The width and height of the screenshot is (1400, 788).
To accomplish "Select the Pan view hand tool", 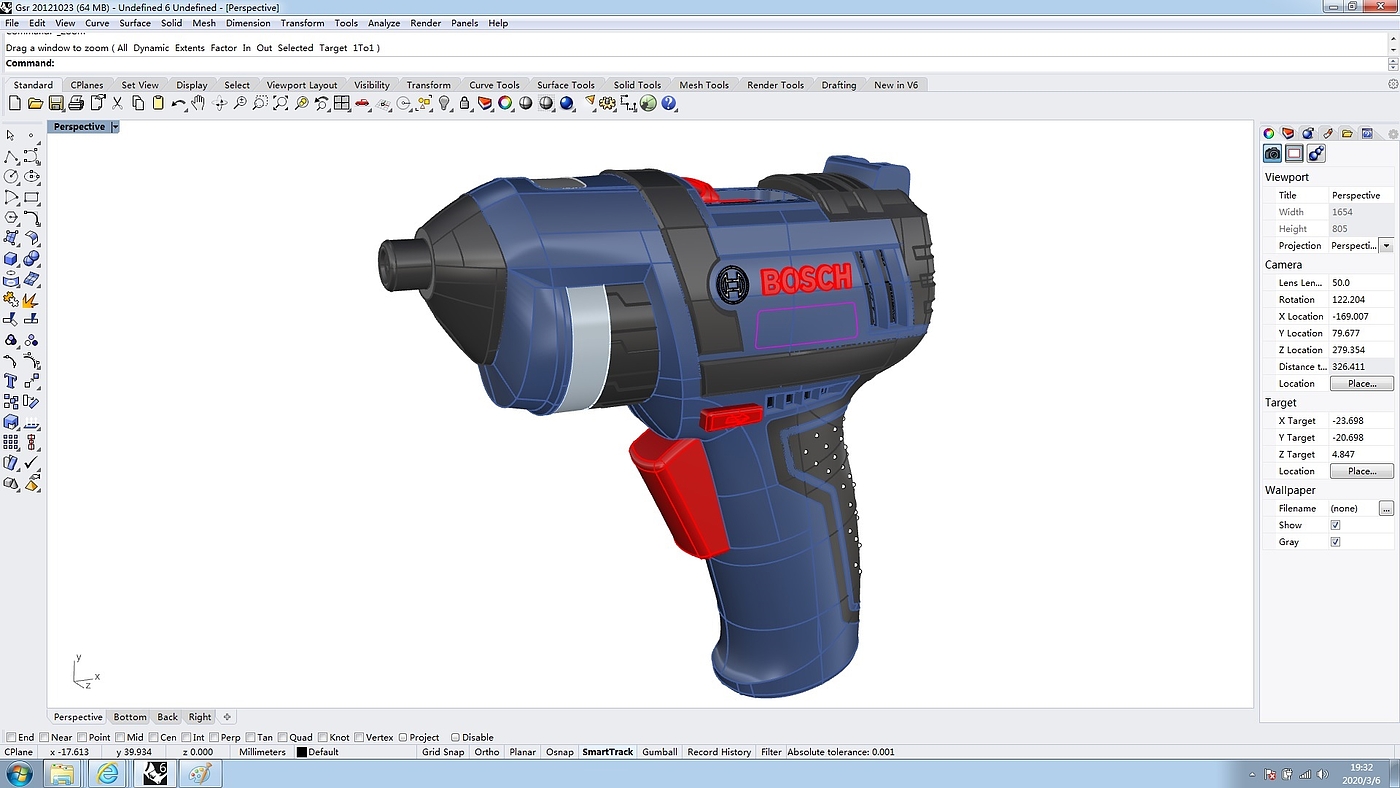I will coord(198,103).
